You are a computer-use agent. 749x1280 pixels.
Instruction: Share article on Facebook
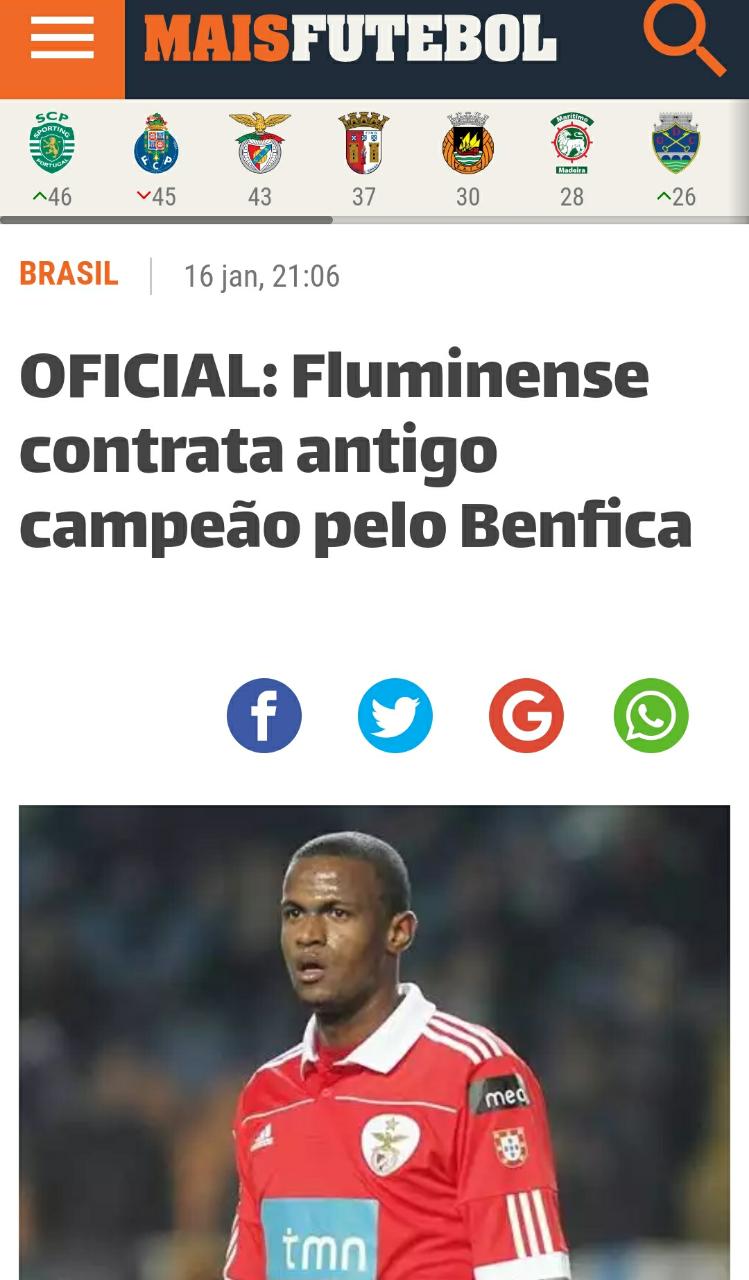click(x=264, y=716)
